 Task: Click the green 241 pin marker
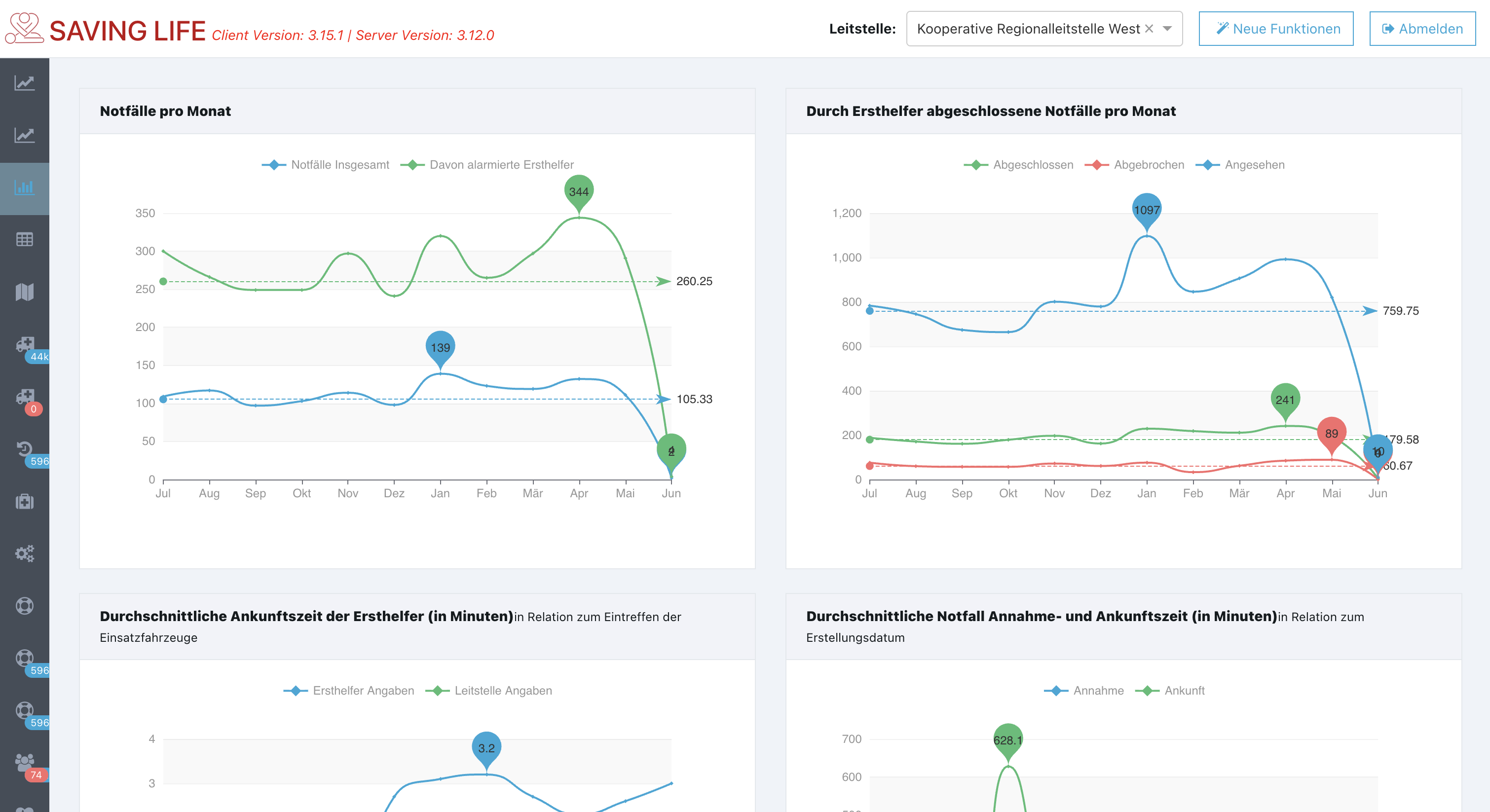(x=1285, y=400)
